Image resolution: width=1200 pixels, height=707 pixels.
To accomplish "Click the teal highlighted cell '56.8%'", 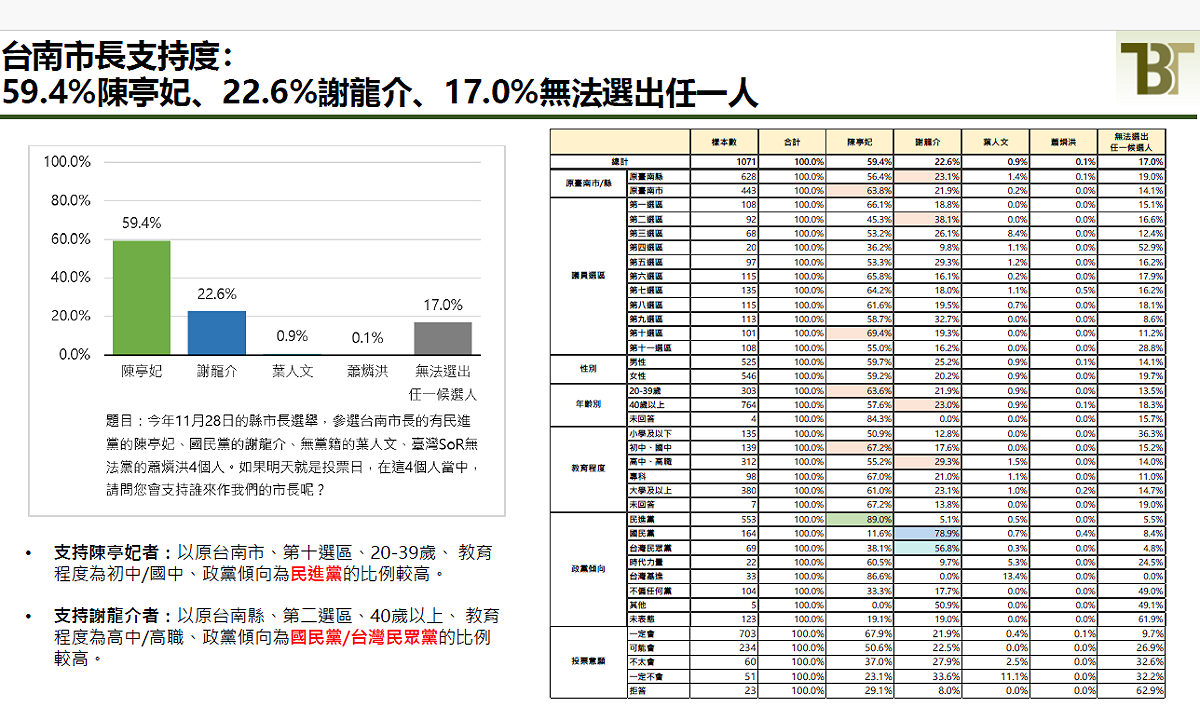I will pyautogui.click(x=928, y=548).
